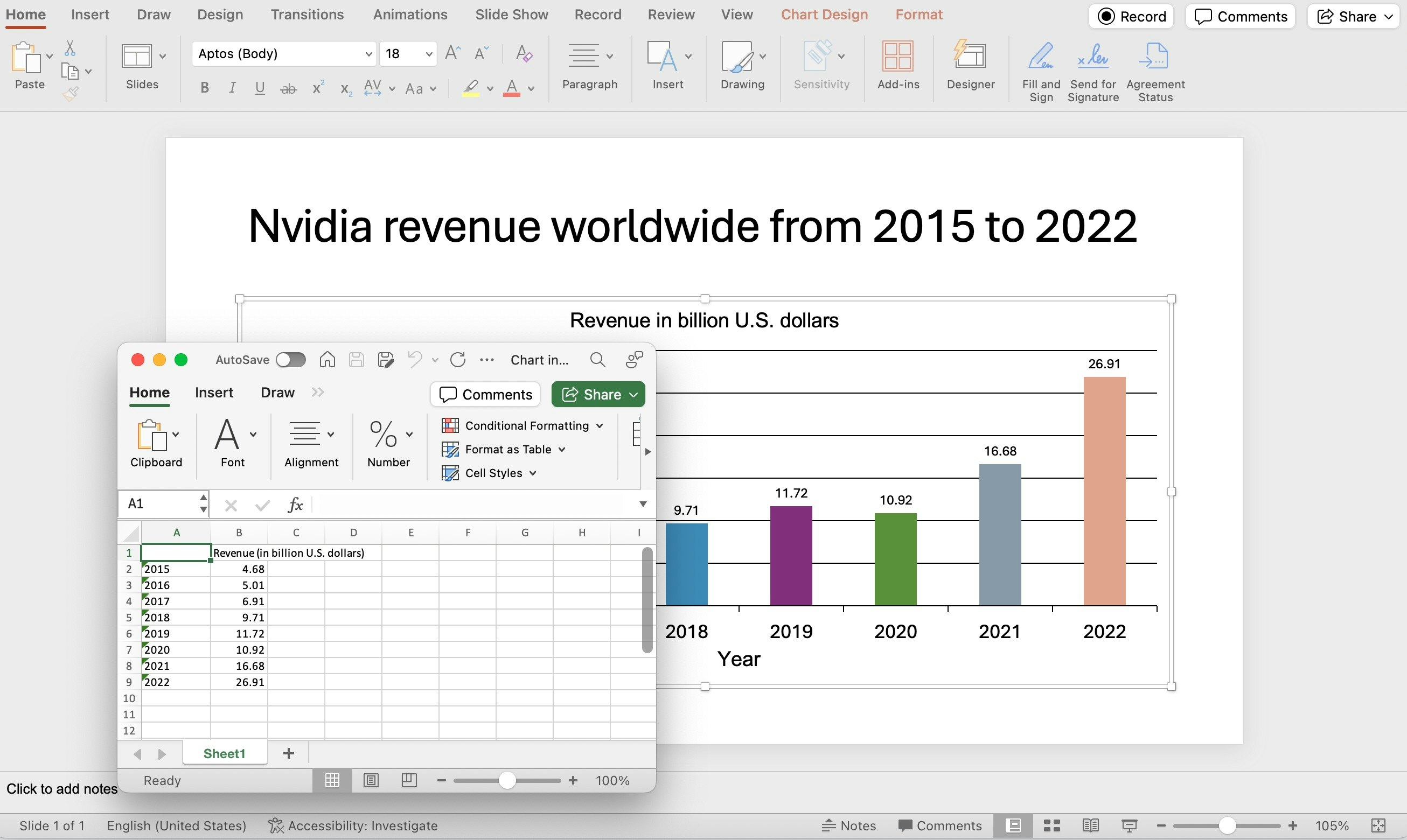Open the Add-ins gallery

point(897,57)
